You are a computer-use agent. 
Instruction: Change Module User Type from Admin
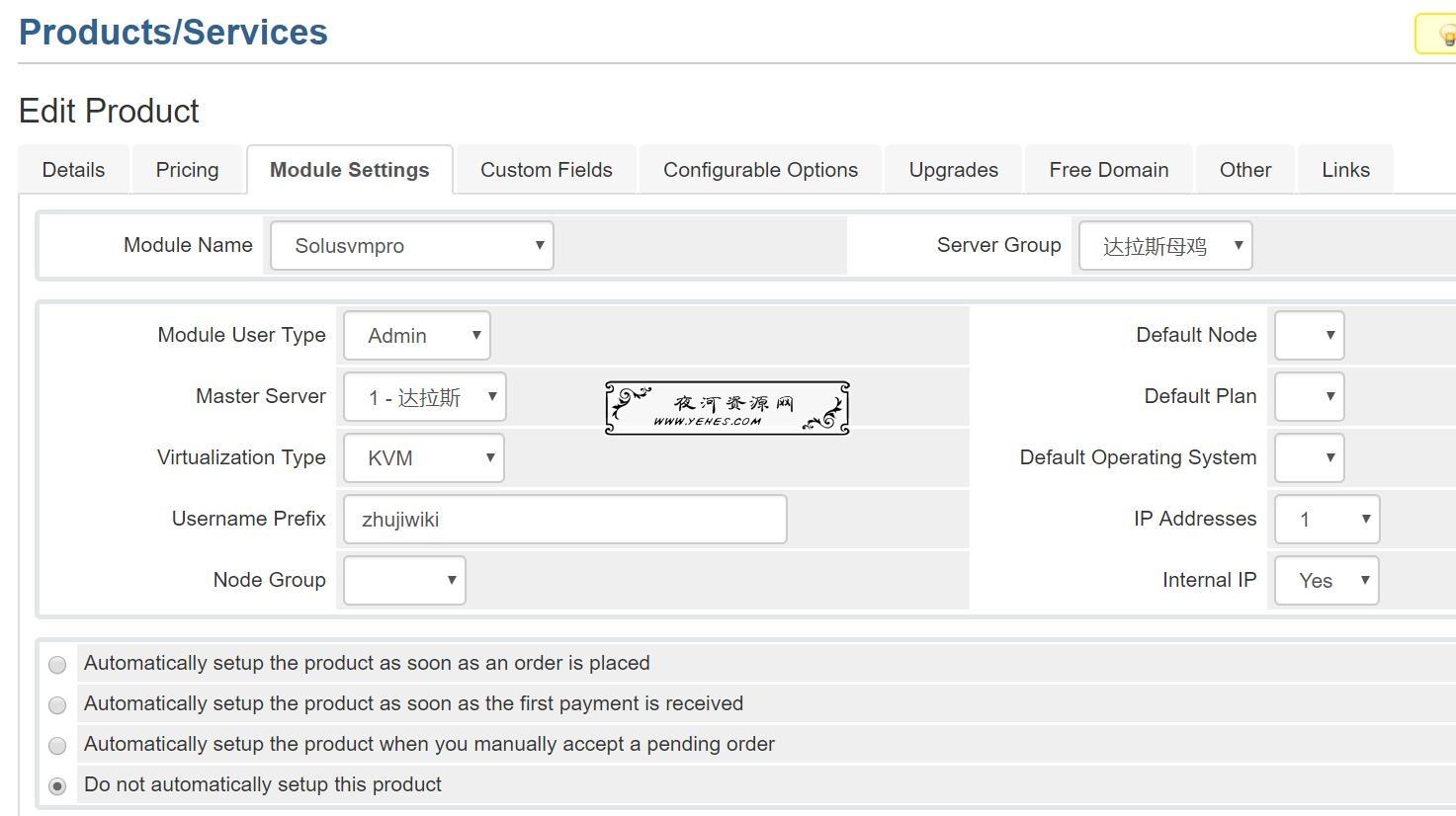pyautogui.click(x=417, y=335)
